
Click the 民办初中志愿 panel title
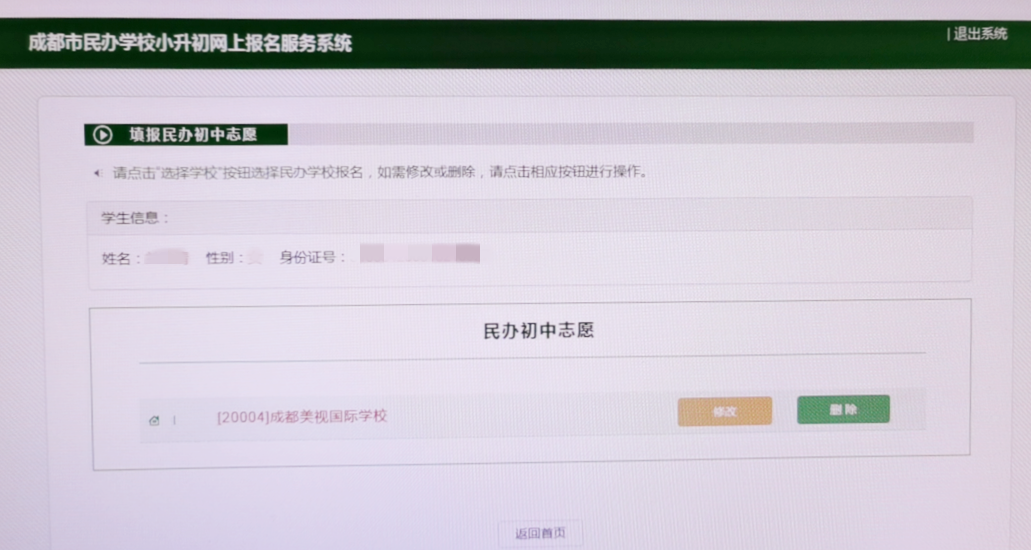(538, 331)
